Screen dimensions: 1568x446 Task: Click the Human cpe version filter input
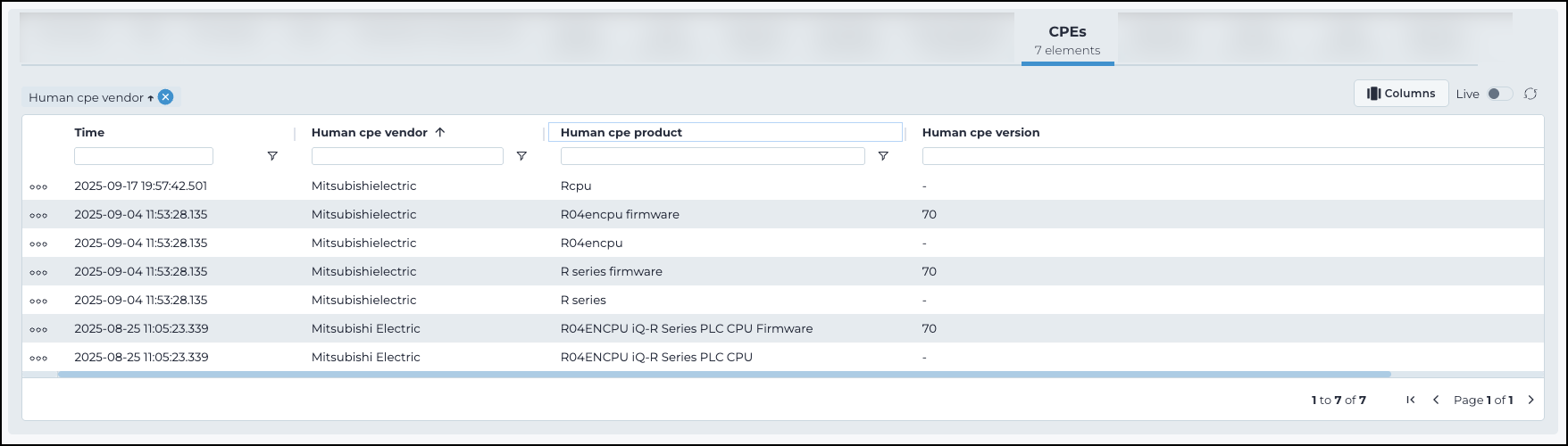pyautogui.click(x=1233, y=156)
